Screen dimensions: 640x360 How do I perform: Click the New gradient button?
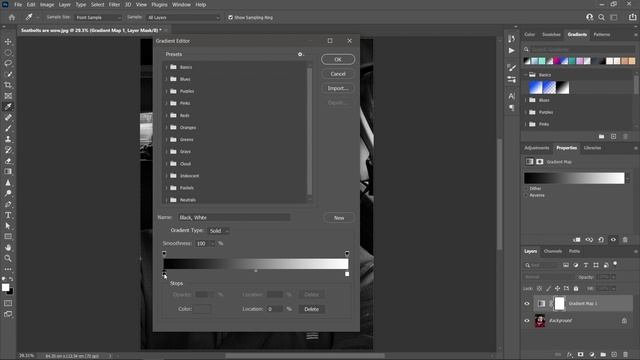pyautogui.click(x=339, y=218)
